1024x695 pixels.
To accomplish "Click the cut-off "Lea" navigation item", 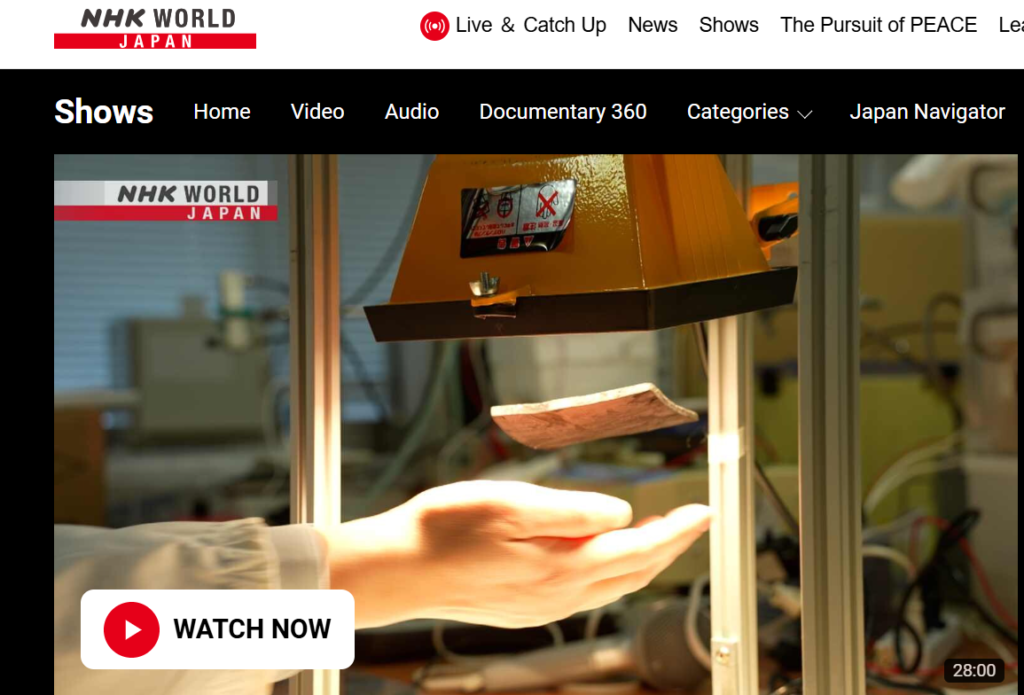I will 1010,25.
